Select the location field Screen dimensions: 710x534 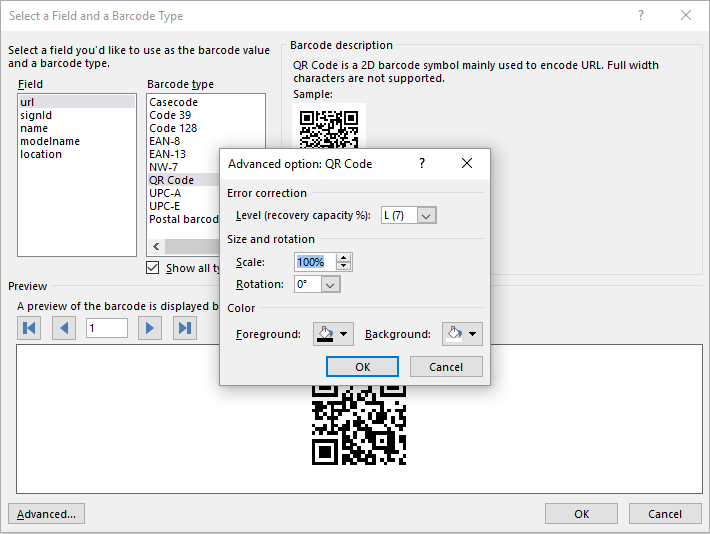click(x=77, y=154)
